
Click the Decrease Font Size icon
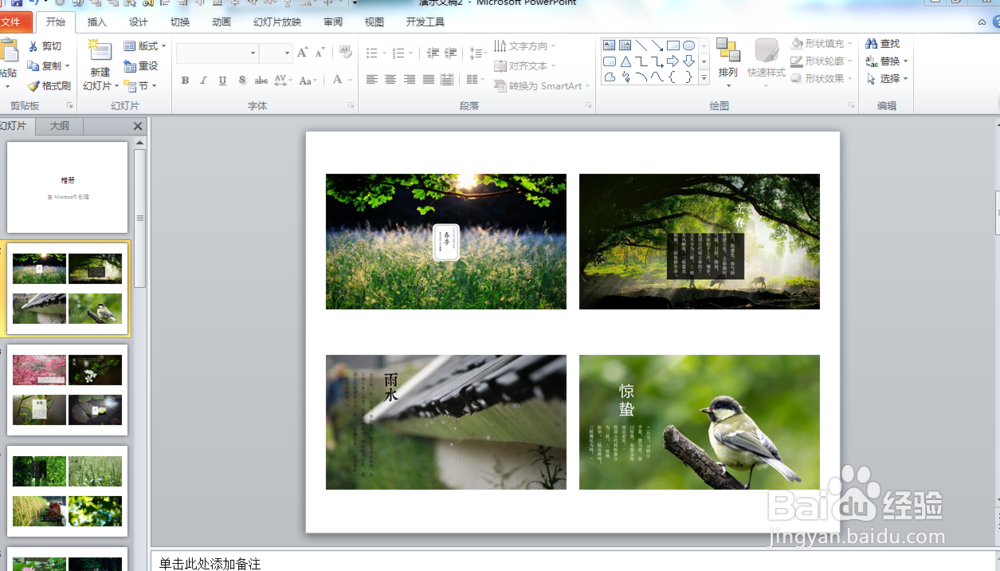320,52
